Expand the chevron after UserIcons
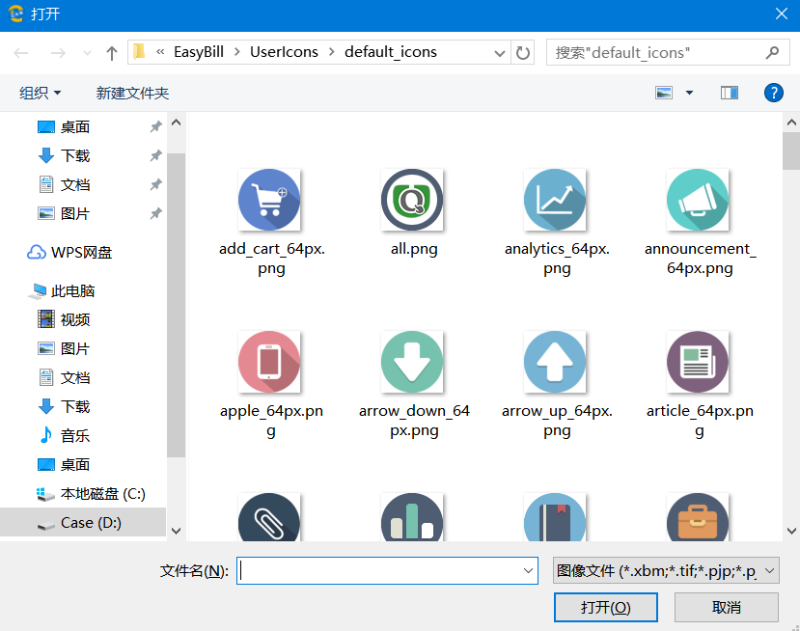800x631 pixels. [x=332, y=52]
